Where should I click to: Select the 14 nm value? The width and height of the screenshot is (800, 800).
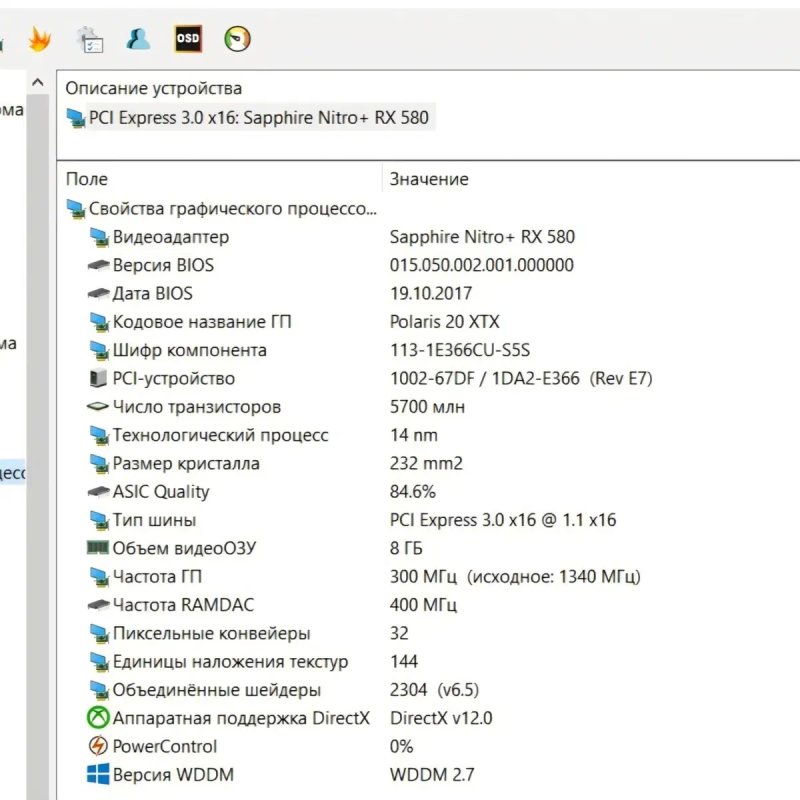coord(414,435)
